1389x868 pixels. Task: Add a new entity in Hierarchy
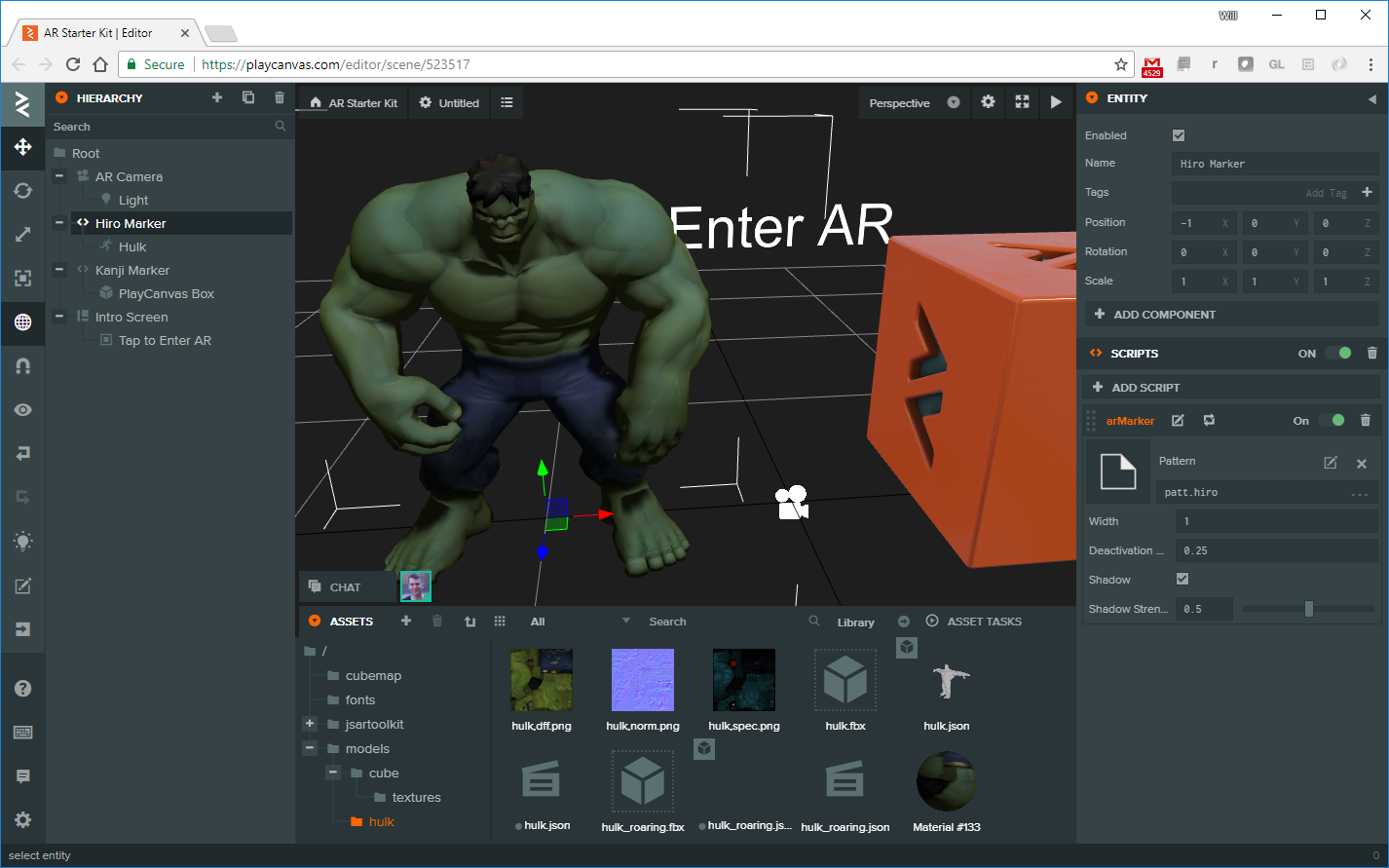coord(217,97)
